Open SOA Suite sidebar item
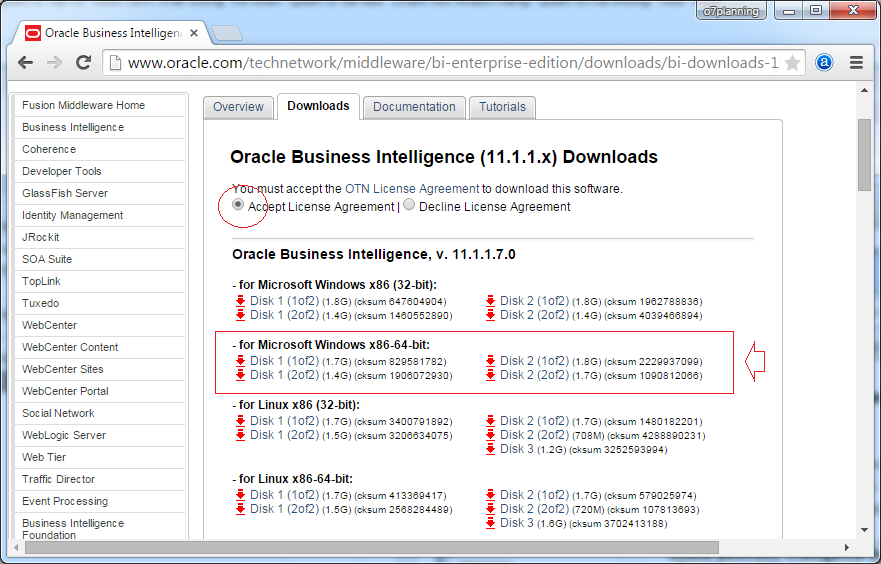881x564 pixels. (100, 259)
